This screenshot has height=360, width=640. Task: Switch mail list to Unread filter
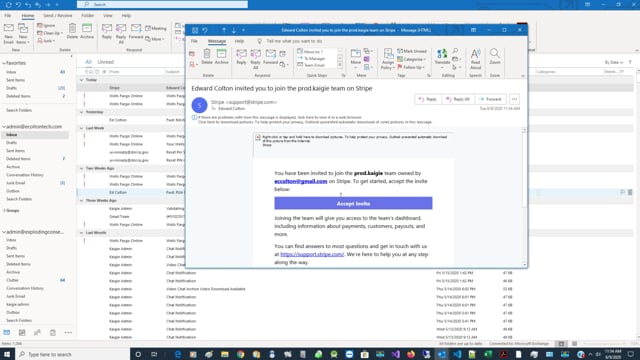tap(105, 62)
